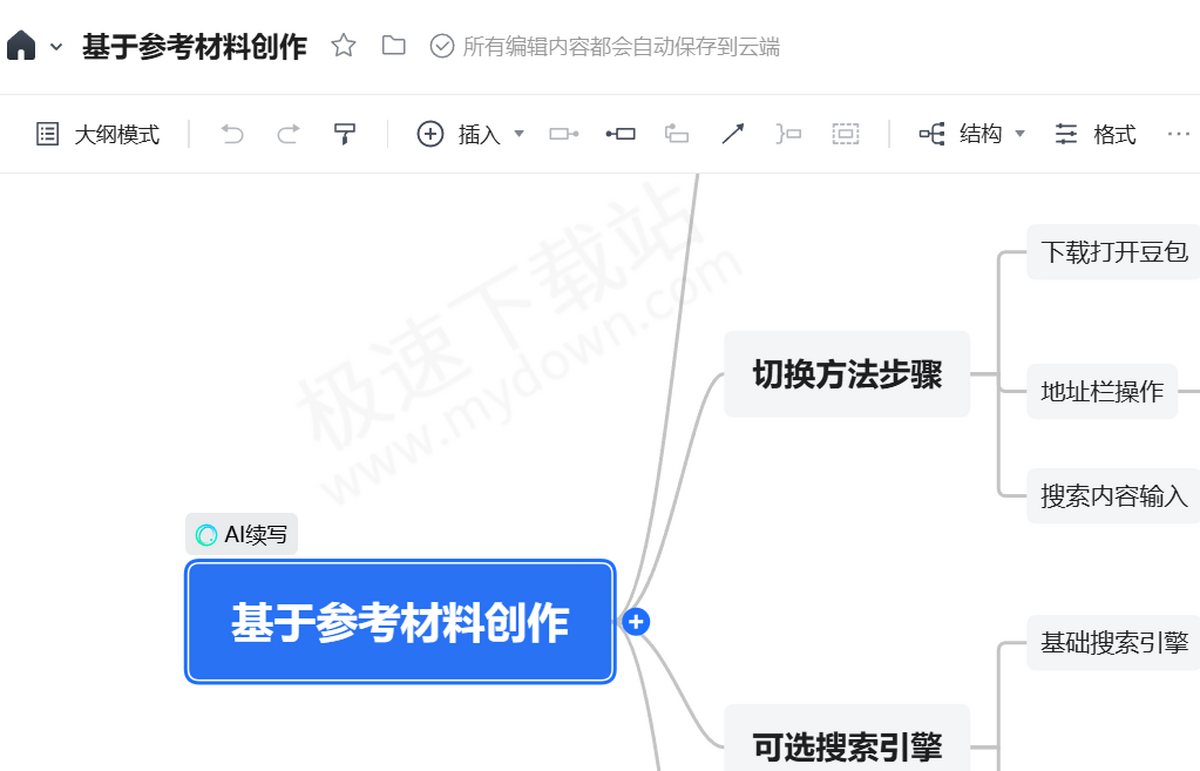Return home using the house icon

21,44
